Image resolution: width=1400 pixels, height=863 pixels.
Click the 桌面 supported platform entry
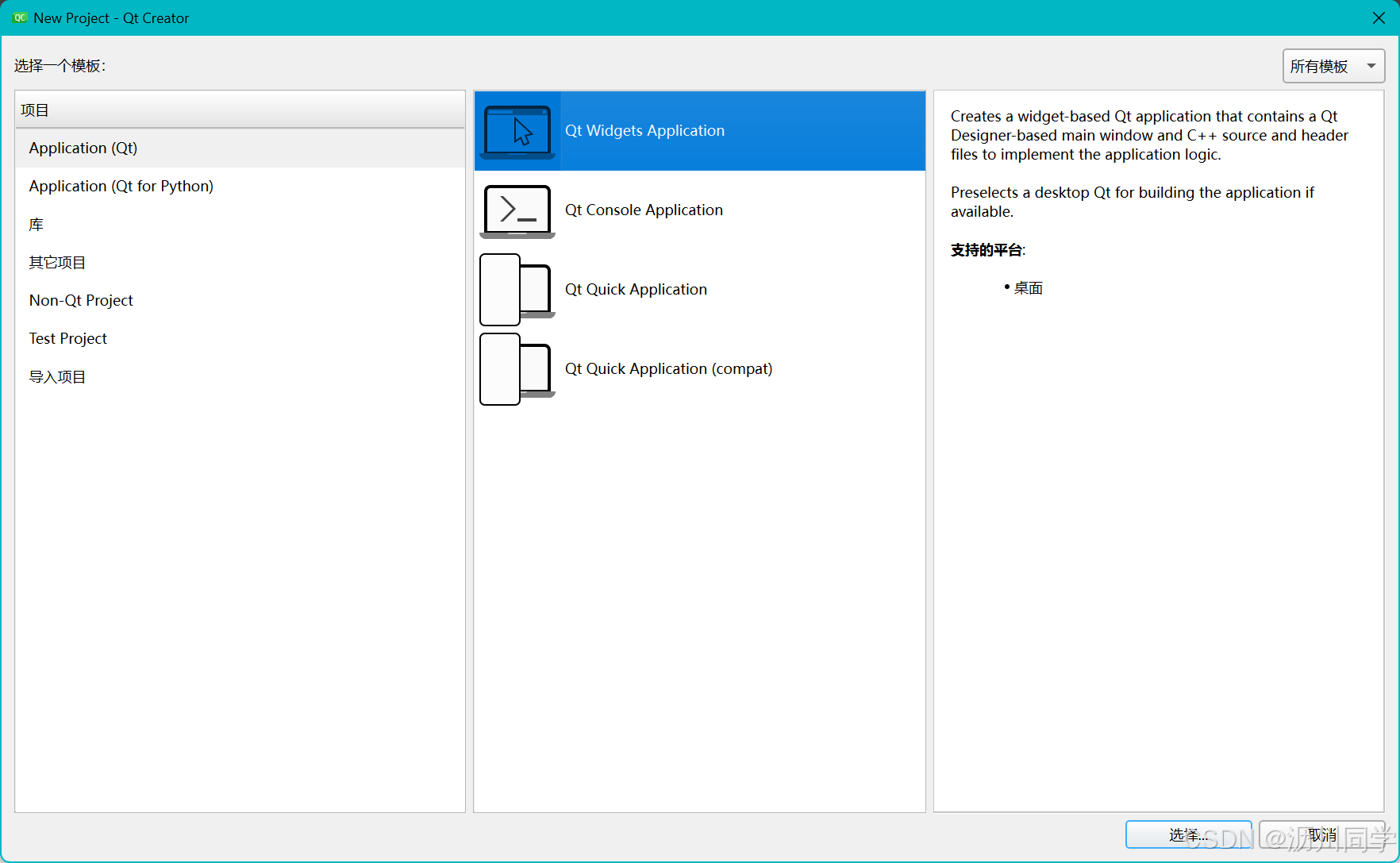1028,288
